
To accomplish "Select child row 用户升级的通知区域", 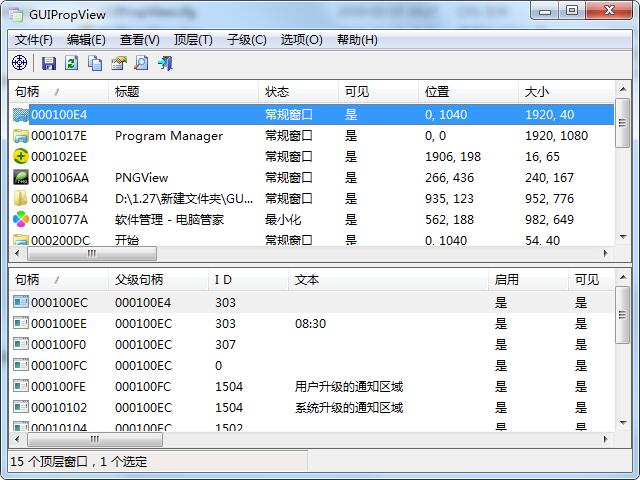I will tap(349, 387).
